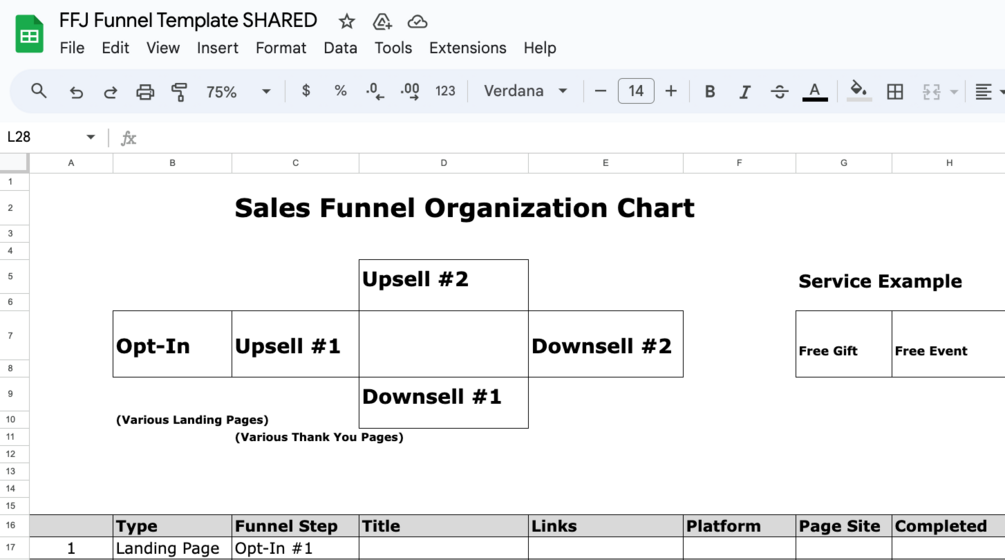Click the cloud document status icon

[418, 21]
